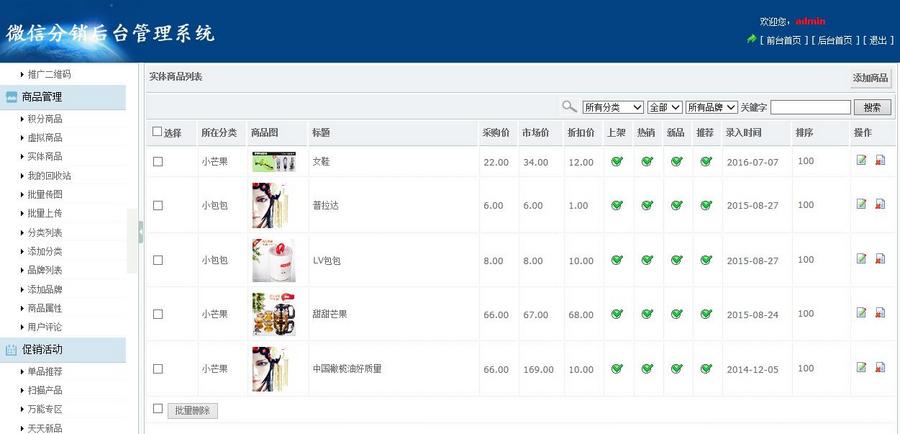
Task: Open 品牌列表 in sidebar
Action: 45,270
